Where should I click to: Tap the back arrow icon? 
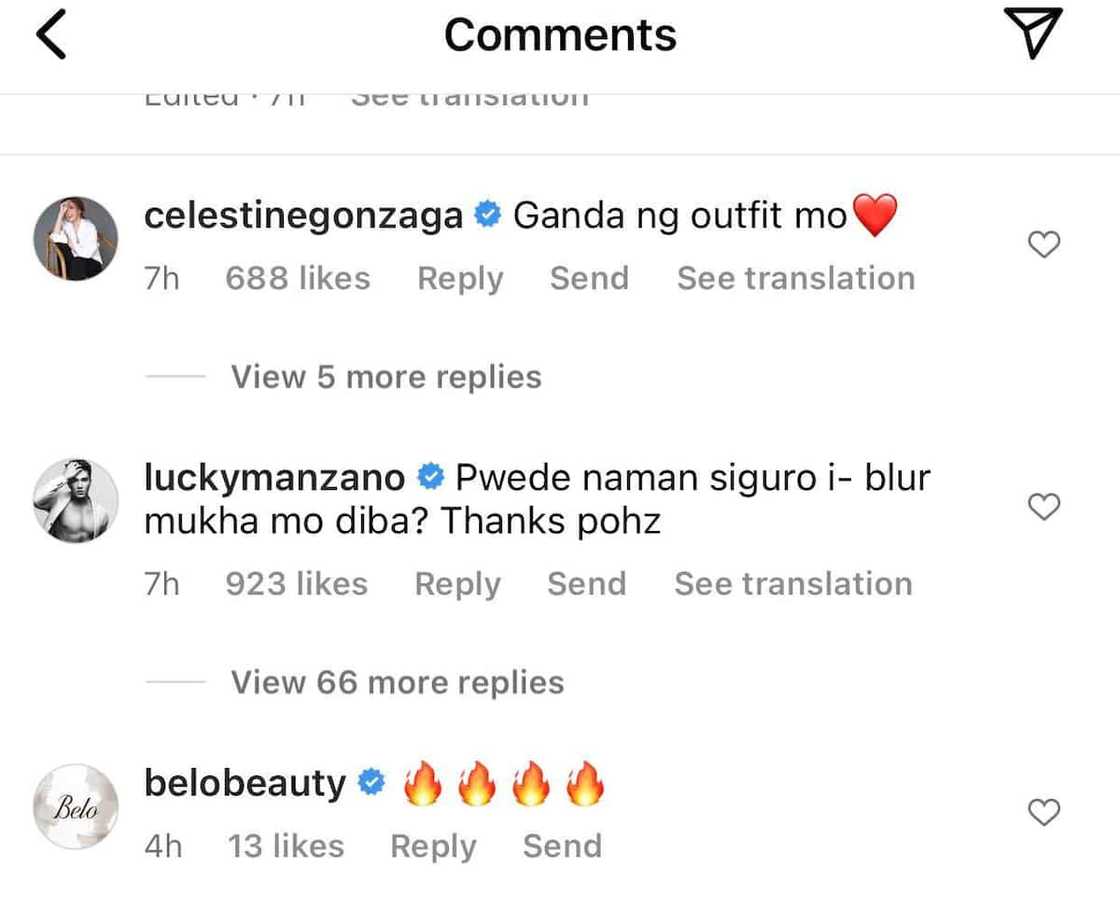click(x=51, y=37)
